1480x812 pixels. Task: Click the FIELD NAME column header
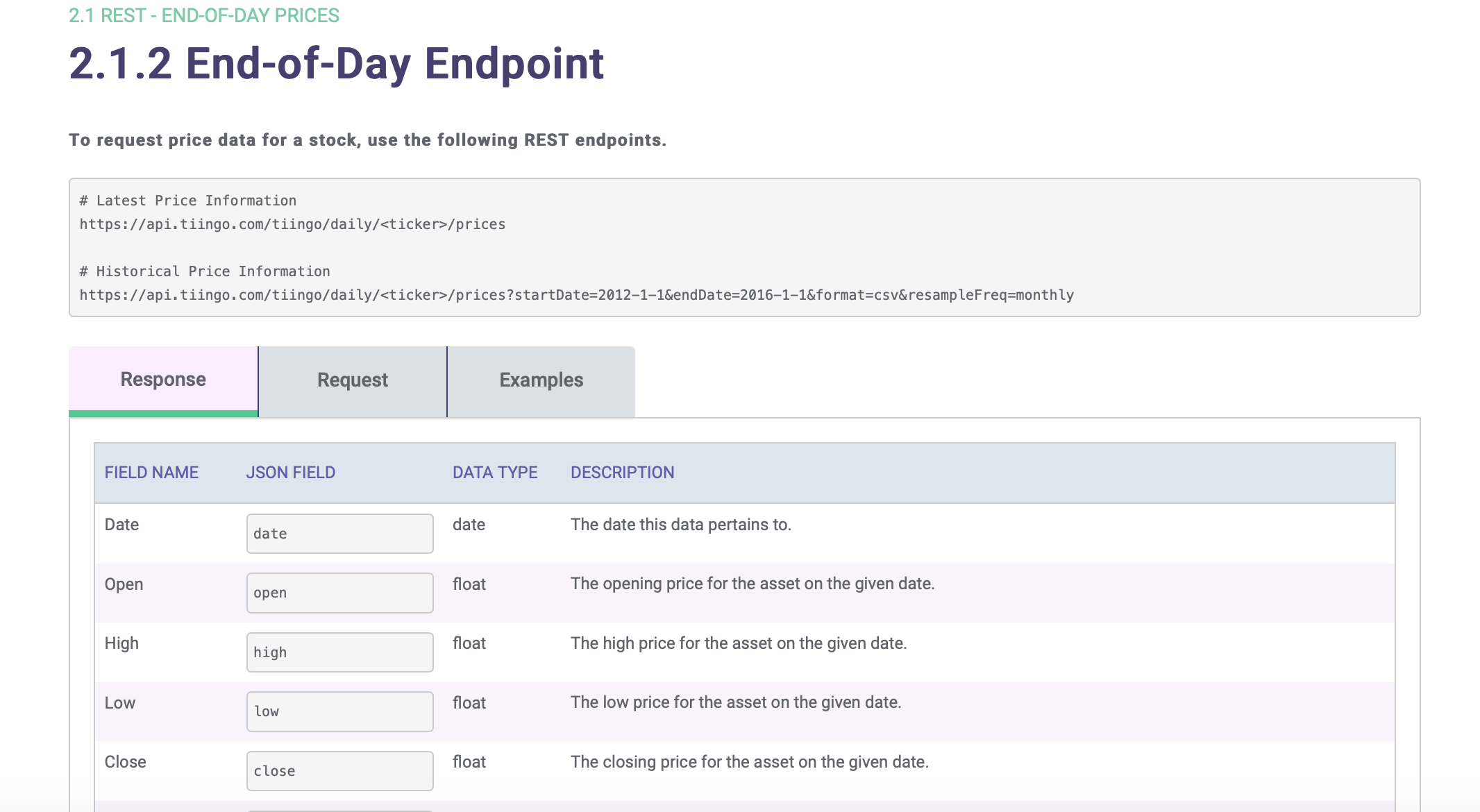151,473
